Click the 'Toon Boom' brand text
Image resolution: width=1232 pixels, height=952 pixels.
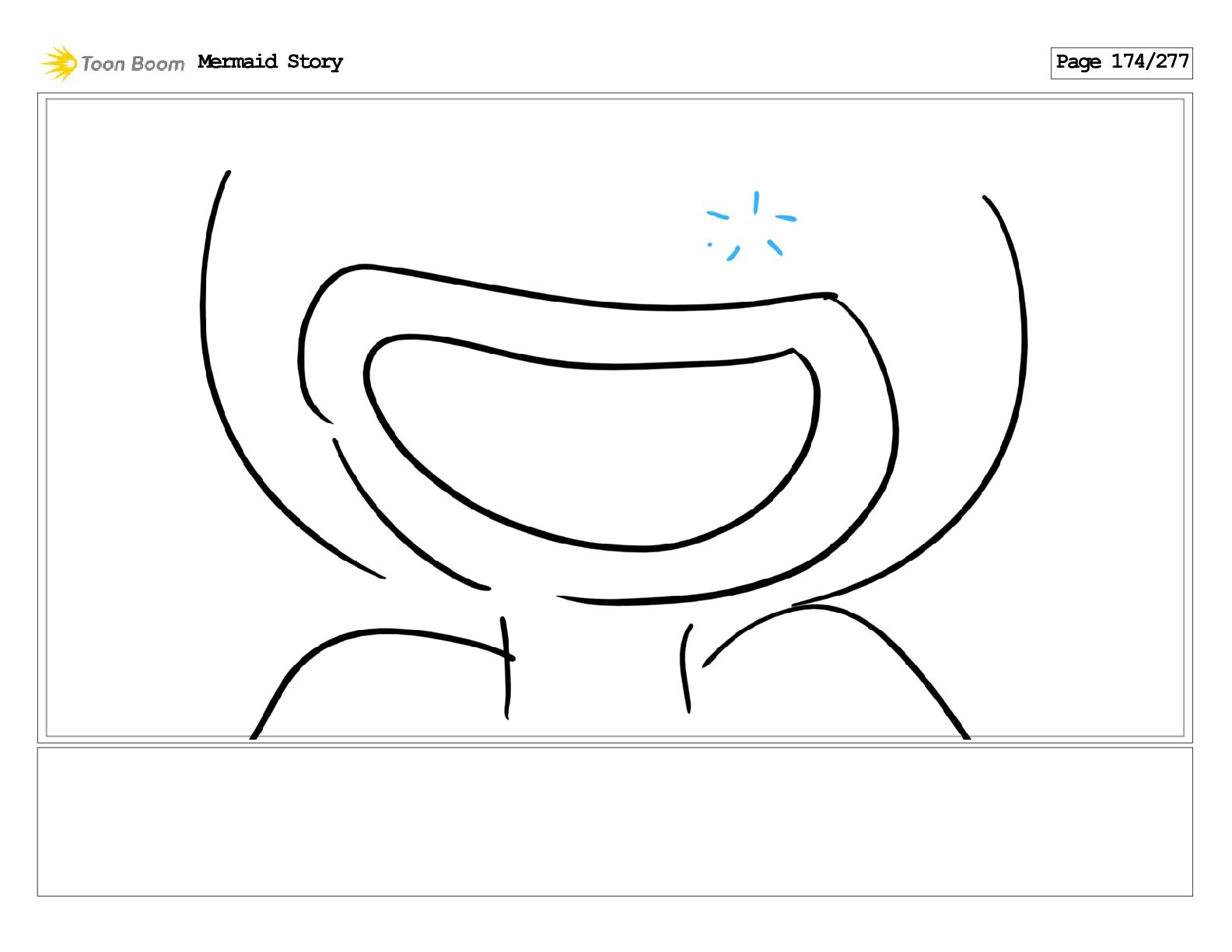pos(133,64)
